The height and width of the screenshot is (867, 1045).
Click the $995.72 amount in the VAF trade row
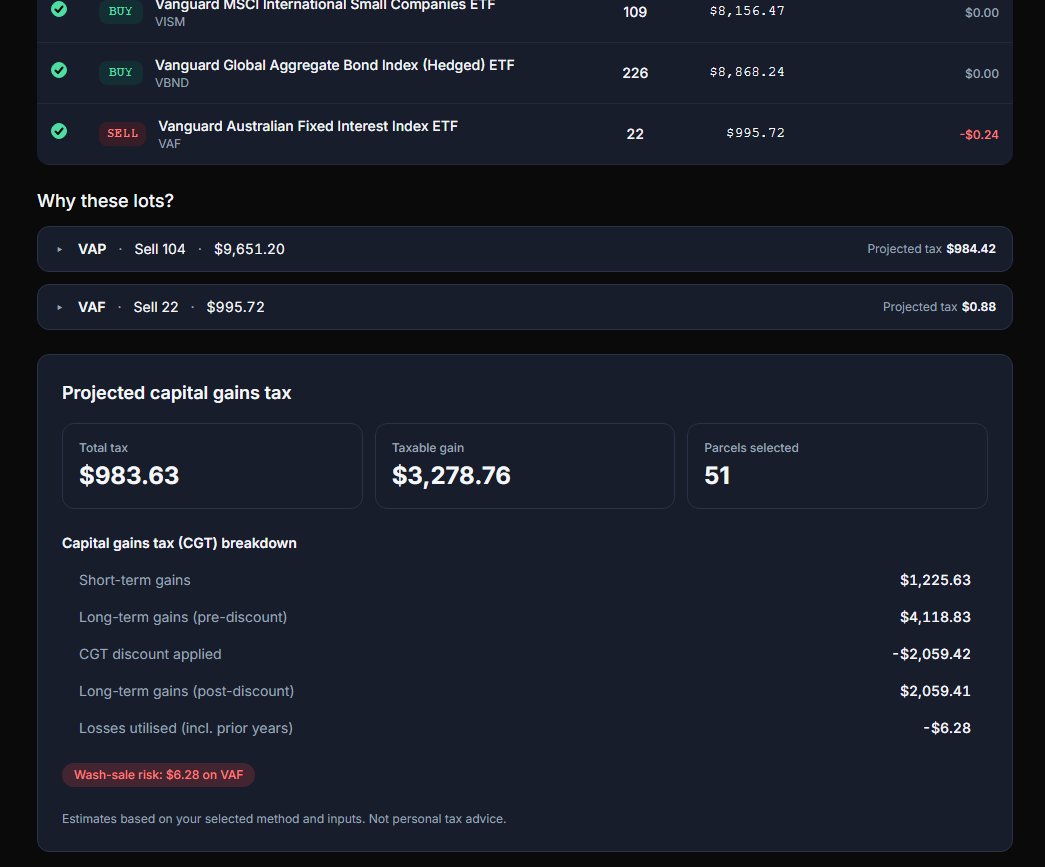coord(755,133)
